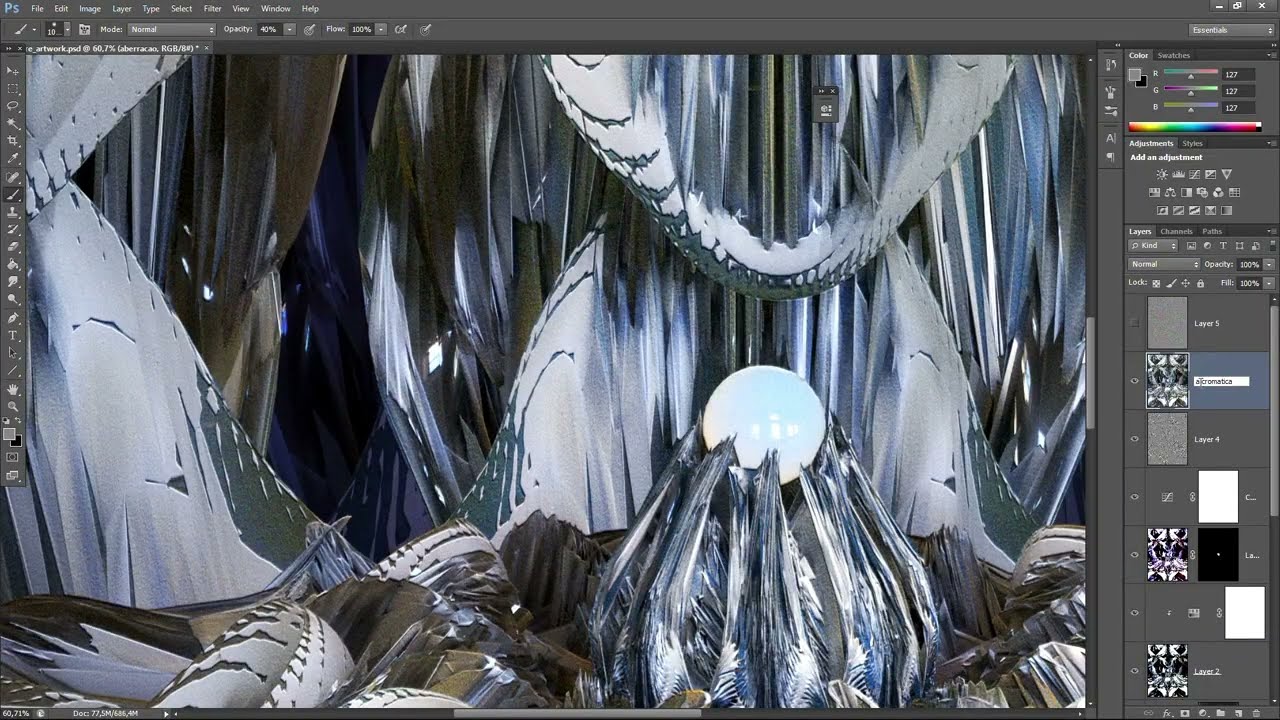1280x720 pixels.
Task: Delete layer using the trash icon
Action: 1256,713
